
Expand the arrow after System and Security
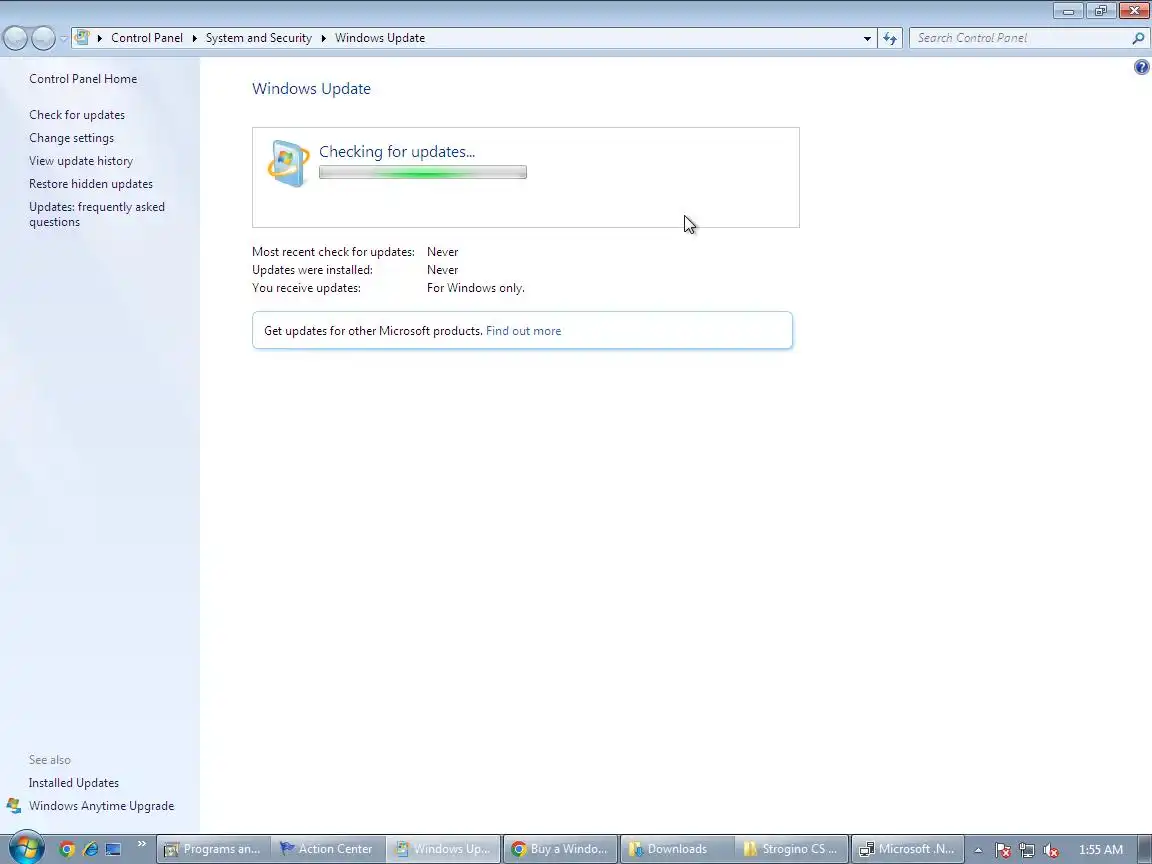tap(323, 38)
